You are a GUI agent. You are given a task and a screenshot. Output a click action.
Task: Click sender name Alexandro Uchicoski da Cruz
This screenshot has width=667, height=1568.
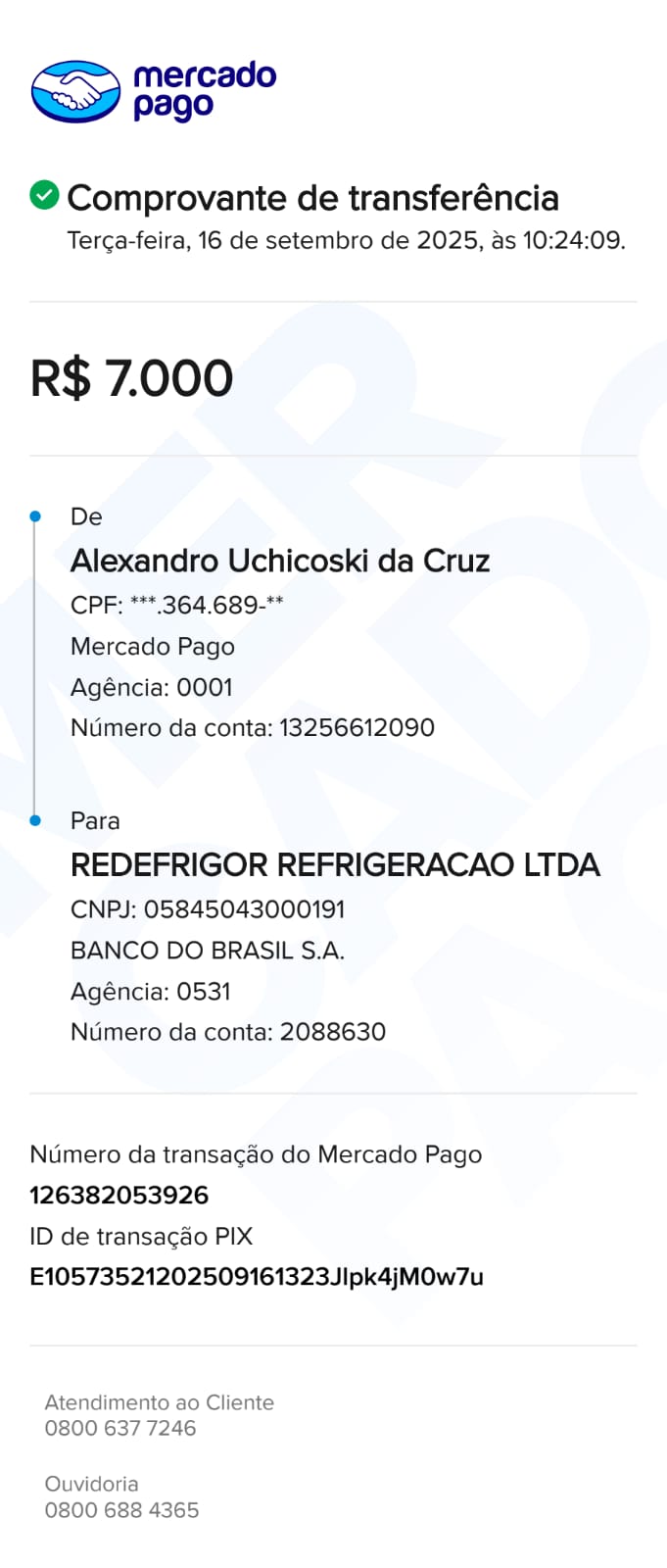coord(280,561)
